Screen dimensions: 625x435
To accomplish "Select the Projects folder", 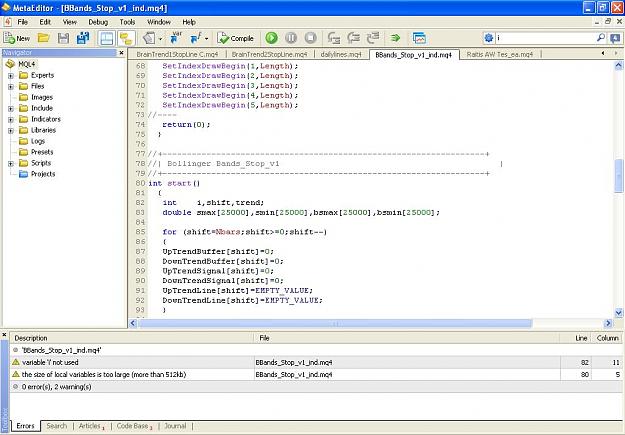I will tap(43, 174).
